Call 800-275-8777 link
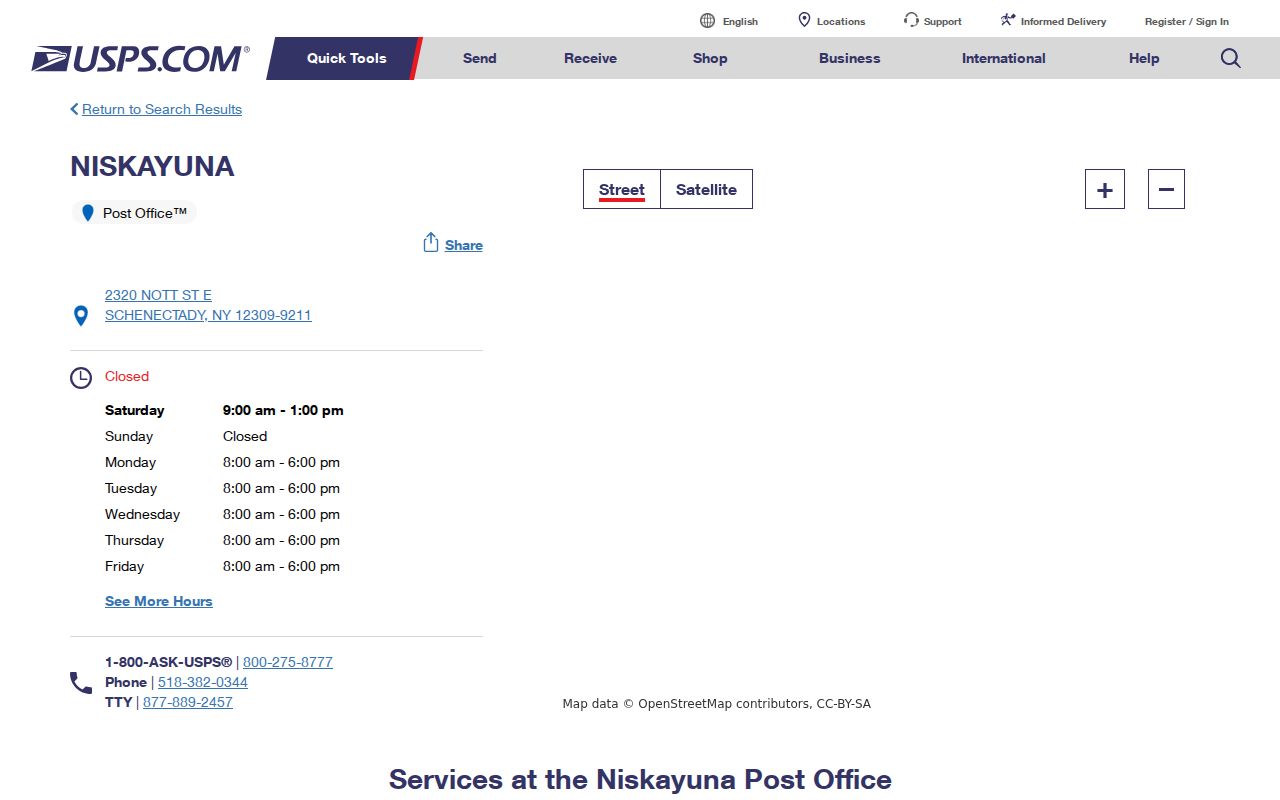The height and width of the screenshot is (800, 1280). pos(288,662)
